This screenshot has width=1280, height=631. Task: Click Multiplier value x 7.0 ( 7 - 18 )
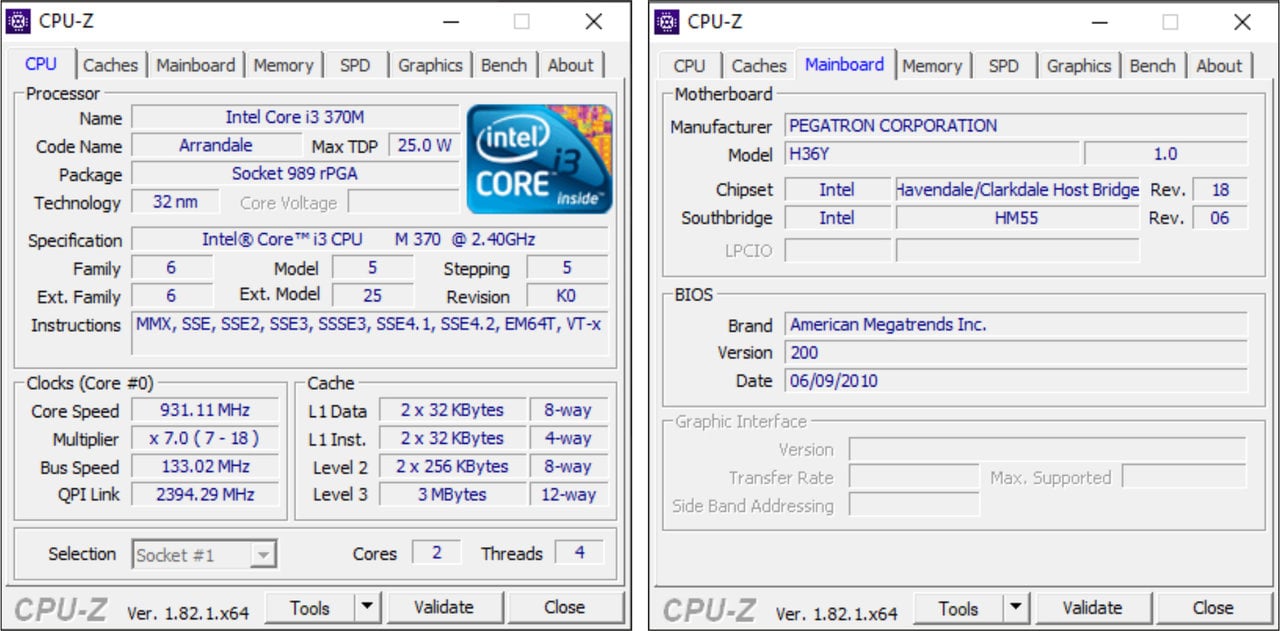(x=205, y=438)
